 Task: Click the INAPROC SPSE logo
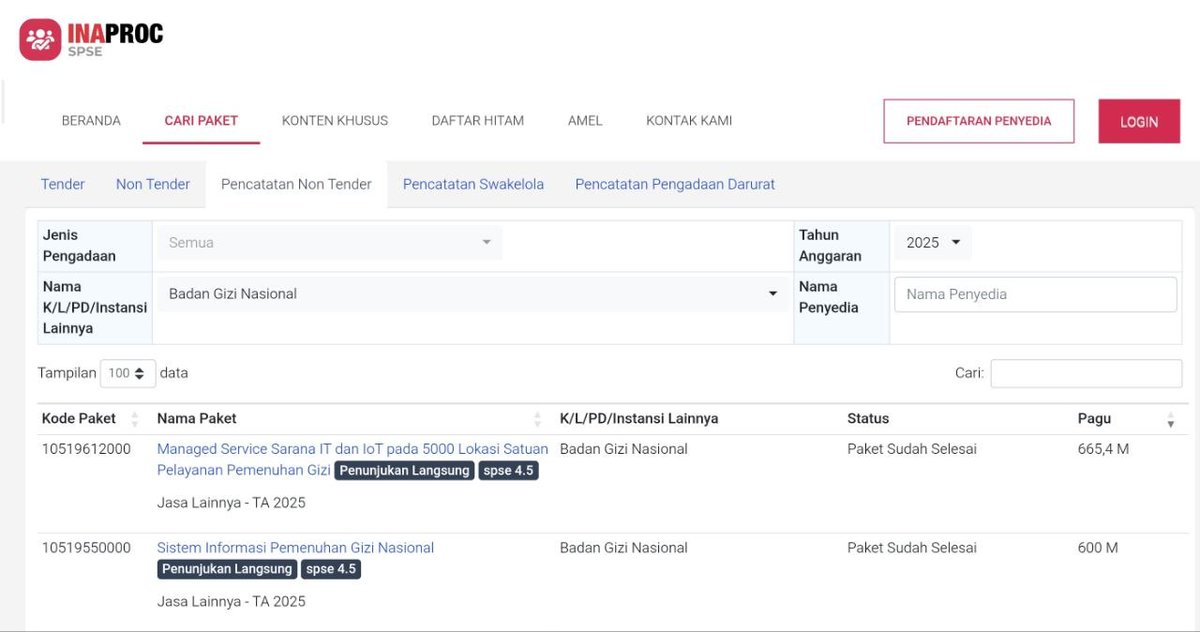pos(91,40)
